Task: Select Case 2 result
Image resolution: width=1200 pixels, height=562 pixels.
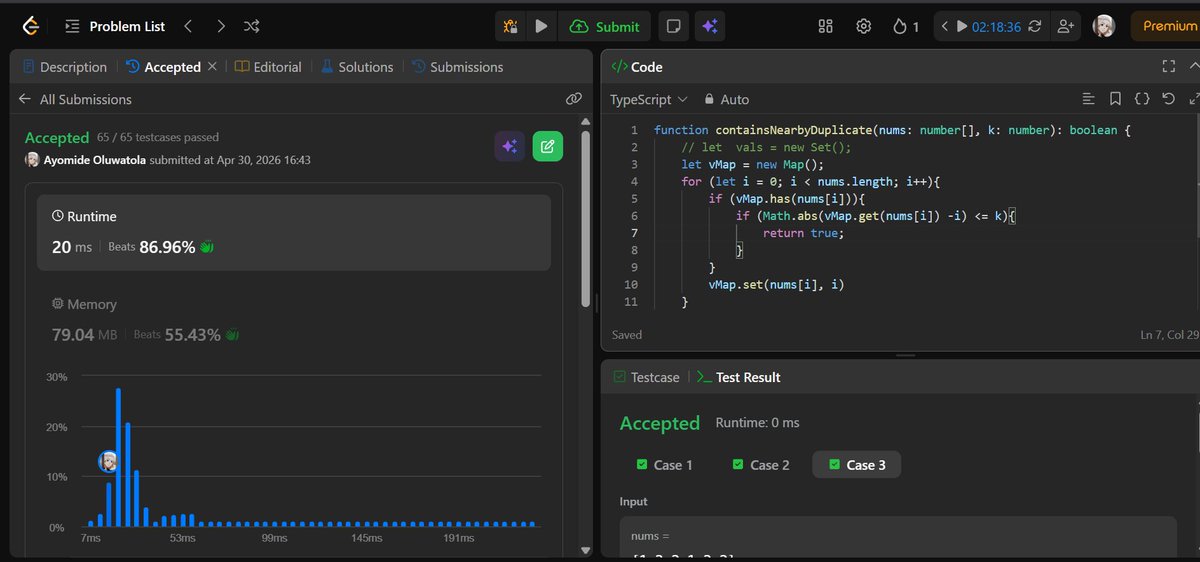Action: pyautogui.click(x=761, y=465)
